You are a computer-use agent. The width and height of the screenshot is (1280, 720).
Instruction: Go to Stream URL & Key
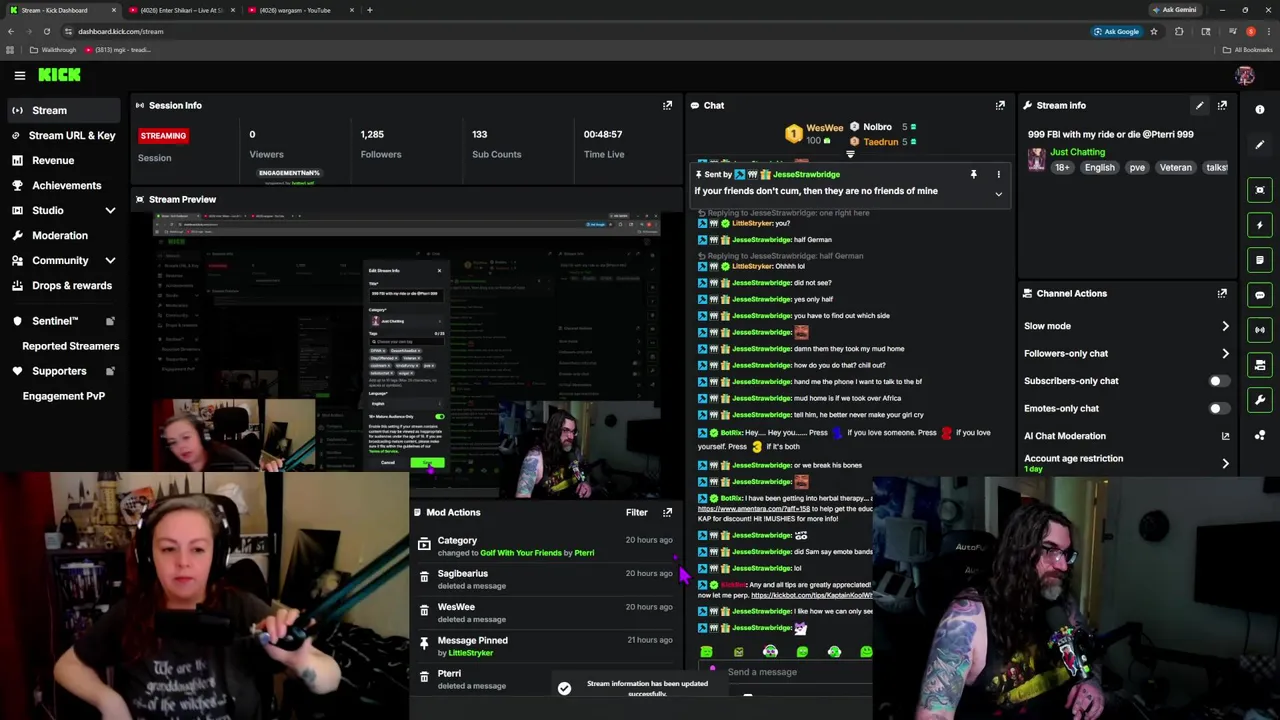tap(64, 135)
